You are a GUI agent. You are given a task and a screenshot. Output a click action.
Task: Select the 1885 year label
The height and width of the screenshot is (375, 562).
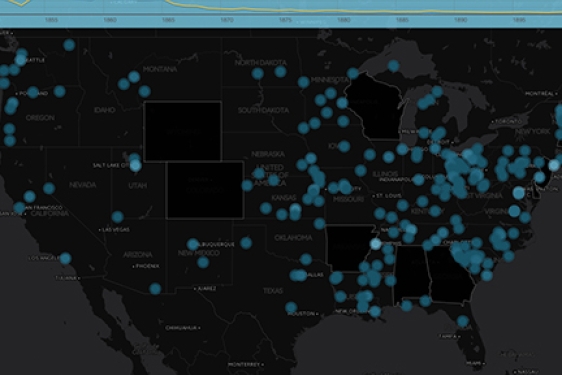point(402,20)
